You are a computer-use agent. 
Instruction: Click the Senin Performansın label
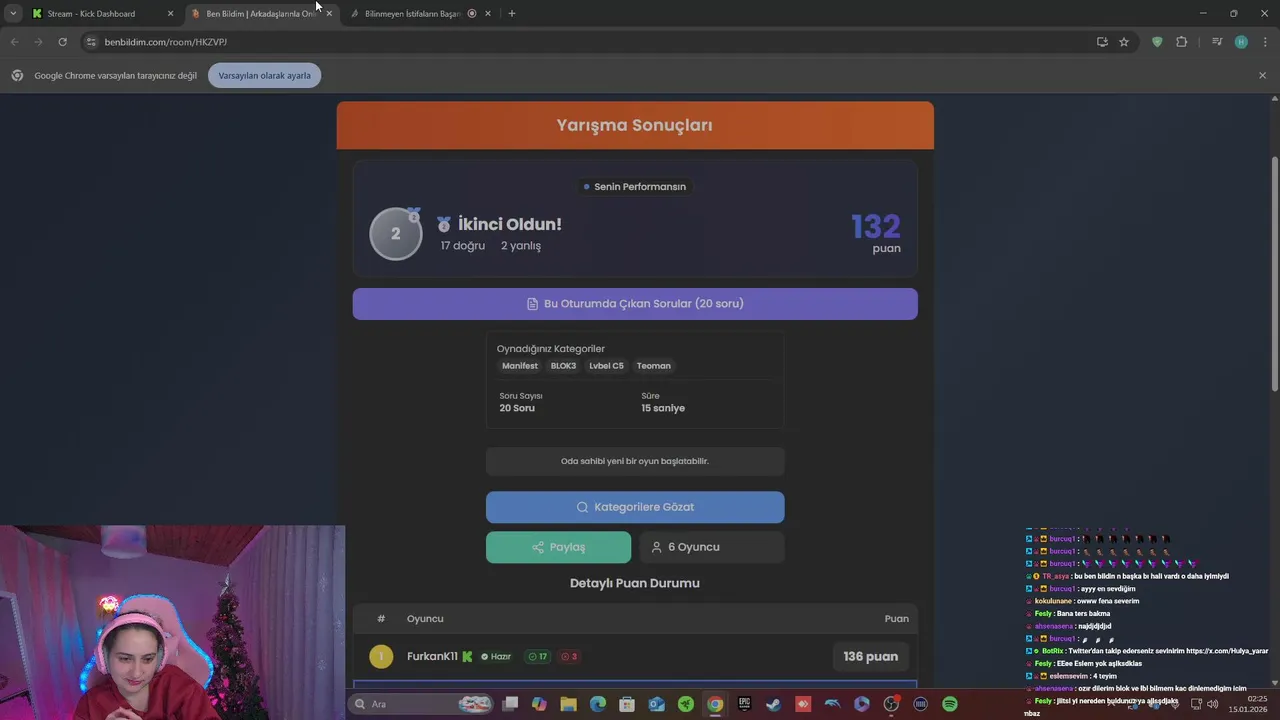click(x=635, y=187)
